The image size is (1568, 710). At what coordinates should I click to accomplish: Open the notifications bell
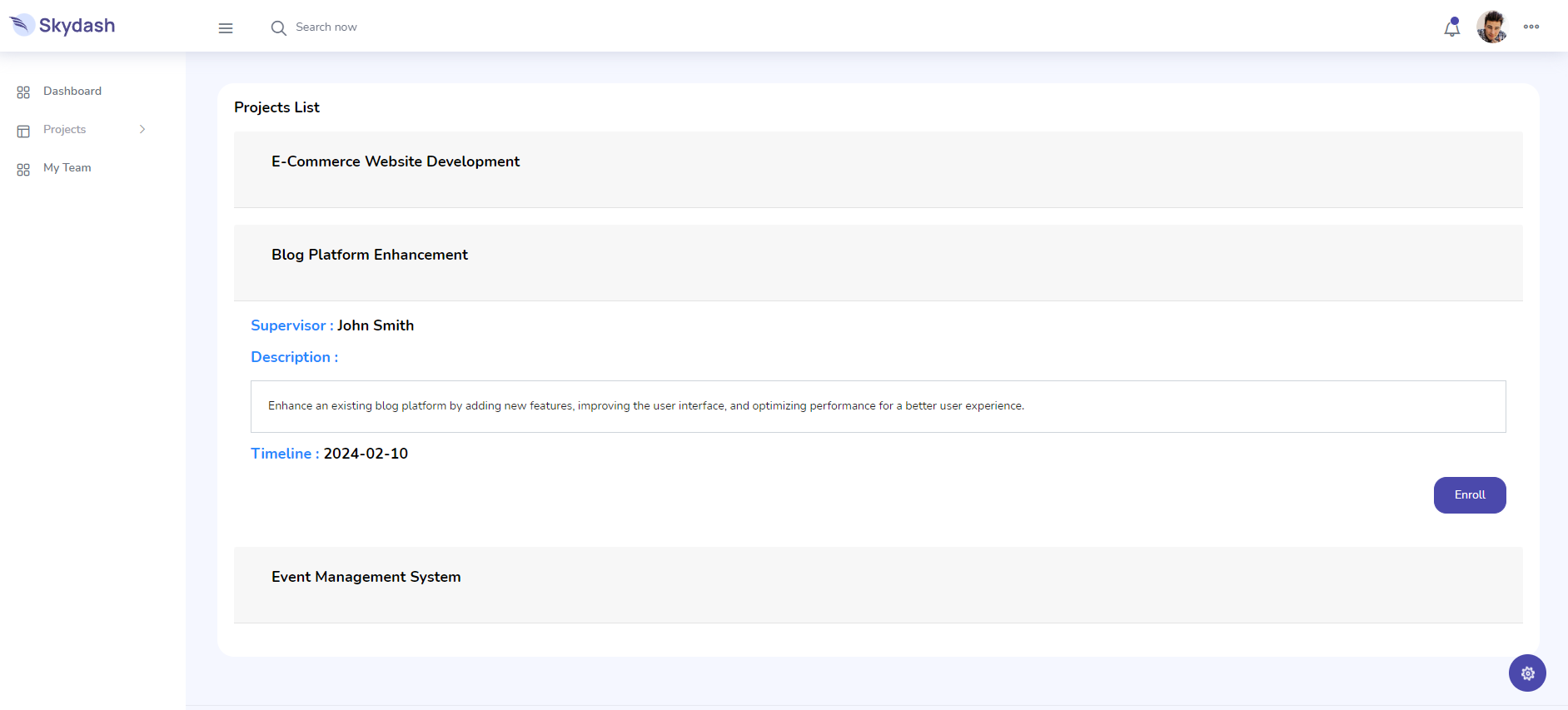[1451, 27]
